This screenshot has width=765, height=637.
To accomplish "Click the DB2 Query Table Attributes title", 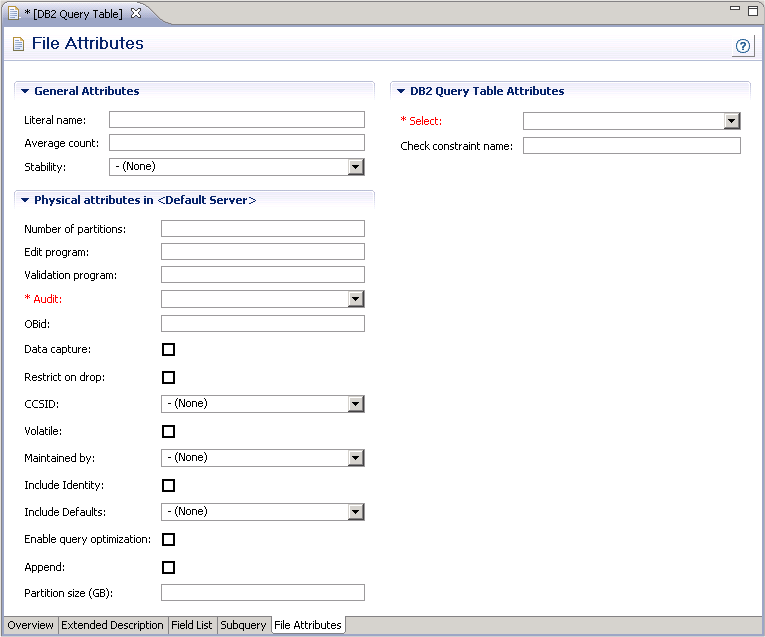I will (487, 91).
